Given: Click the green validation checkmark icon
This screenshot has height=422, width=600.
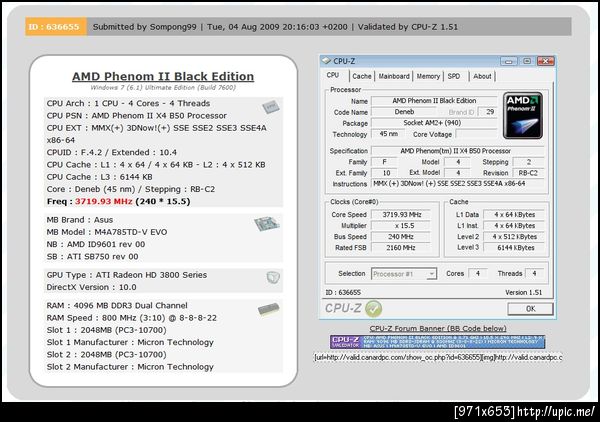Looking at the screenshot, I should click(373, 309).
